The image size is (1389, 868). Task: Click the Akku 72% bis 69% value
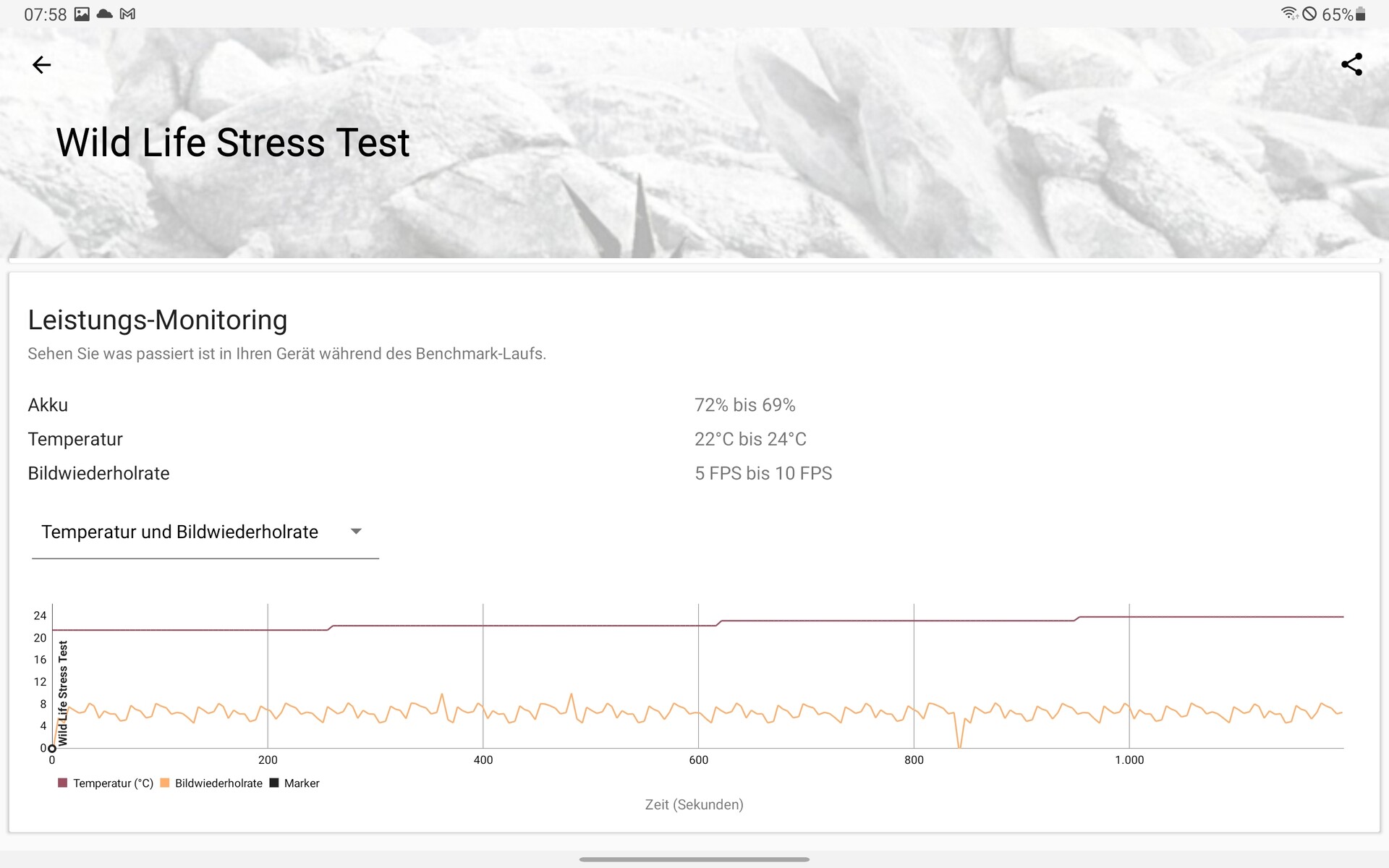tap(744, 405)
